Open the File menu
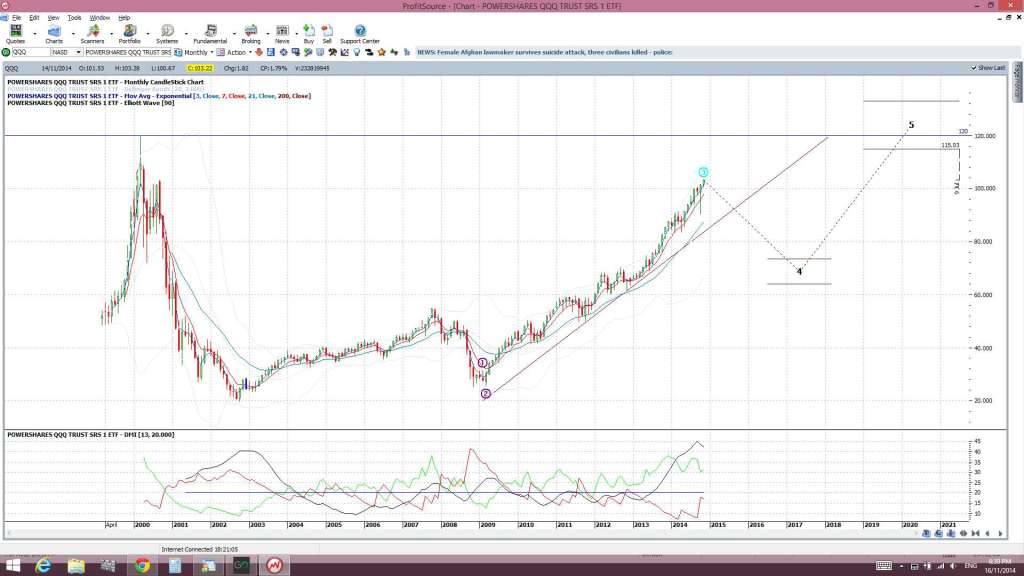 tap(16, 18)
